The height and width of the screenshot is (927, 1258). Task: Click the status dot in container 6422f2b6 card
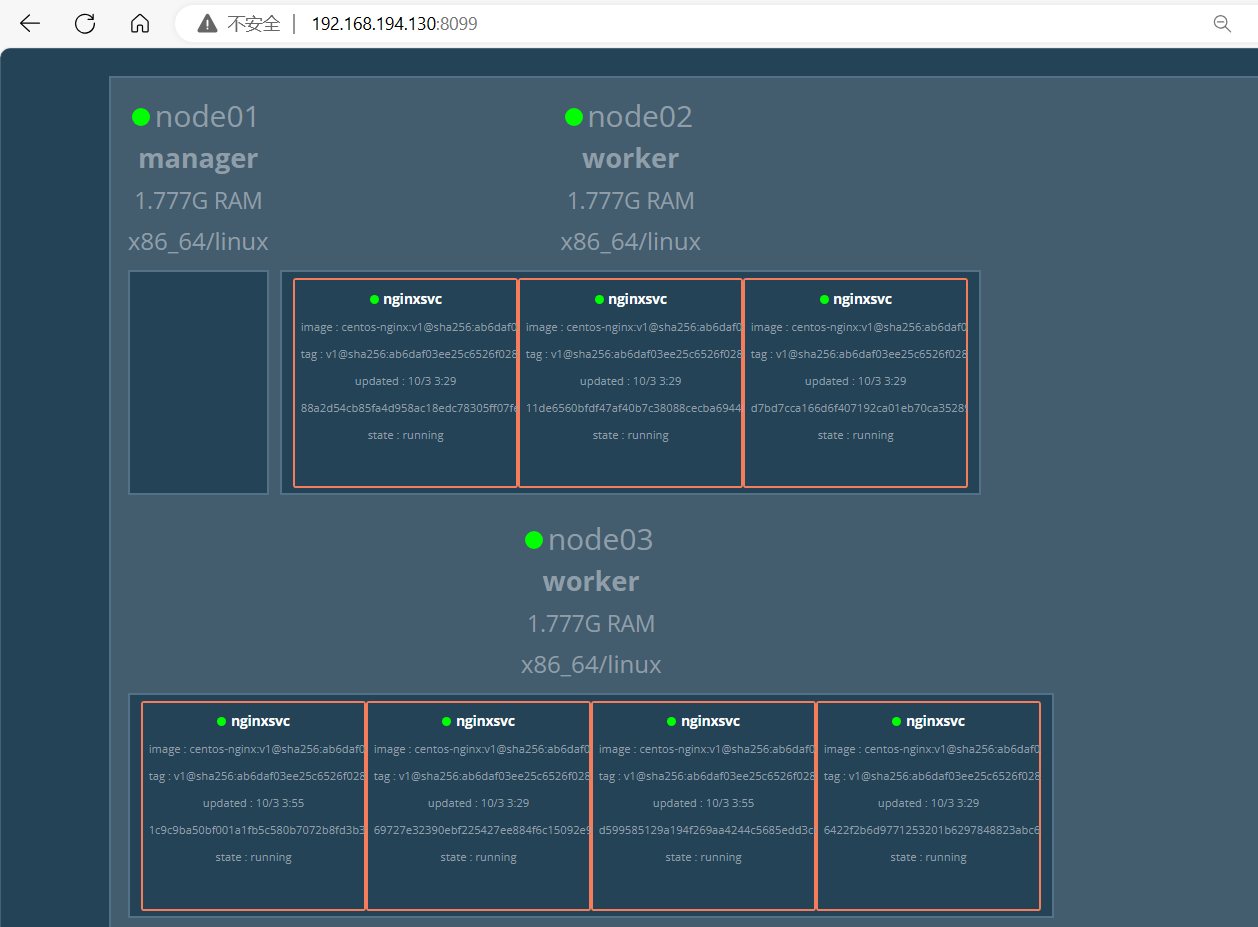coord(897,721)
